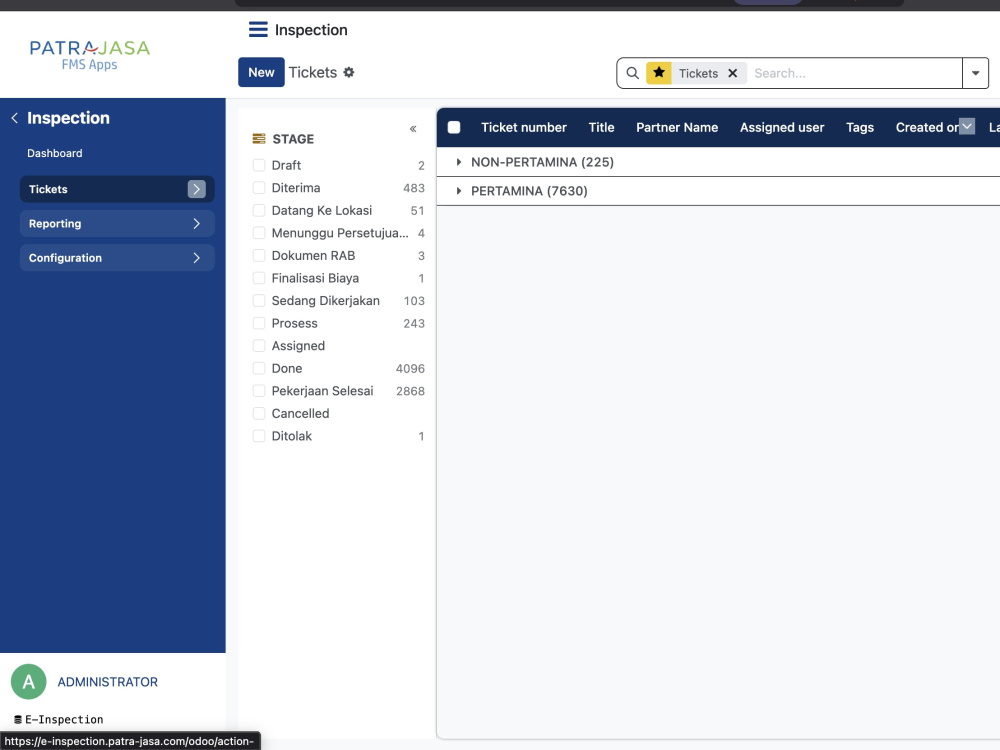Go back with the Inspection back arrow
Screen dimensions: 1000x750
pos(15,118)
